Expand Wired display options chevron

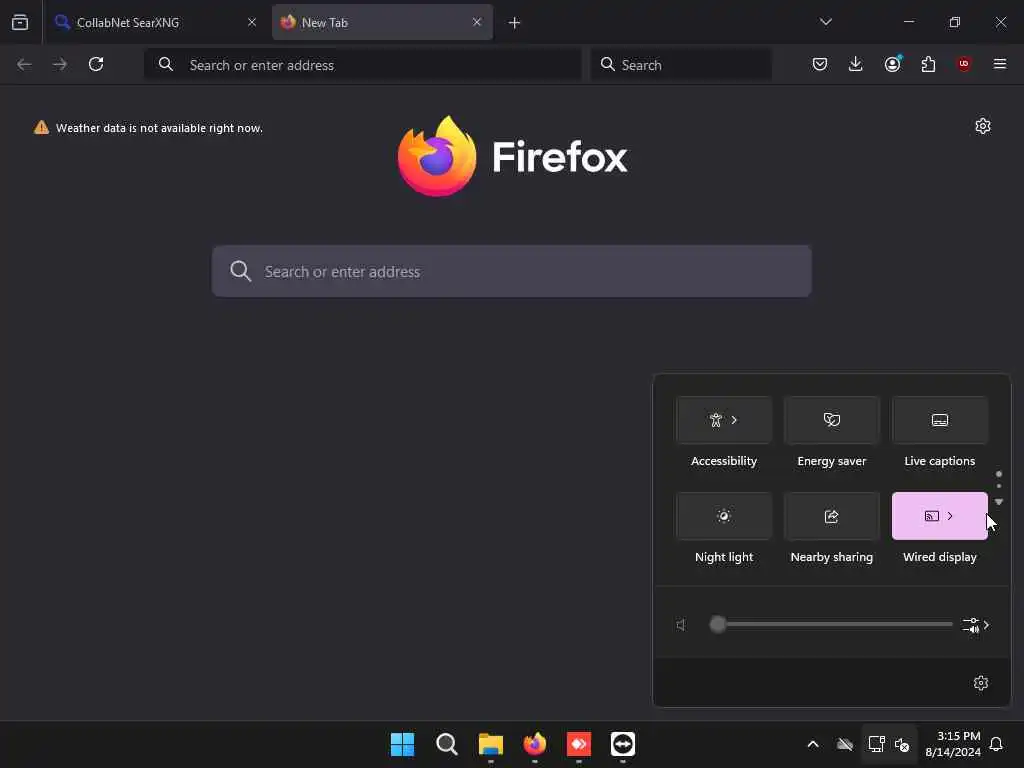(x=950, y=516)
